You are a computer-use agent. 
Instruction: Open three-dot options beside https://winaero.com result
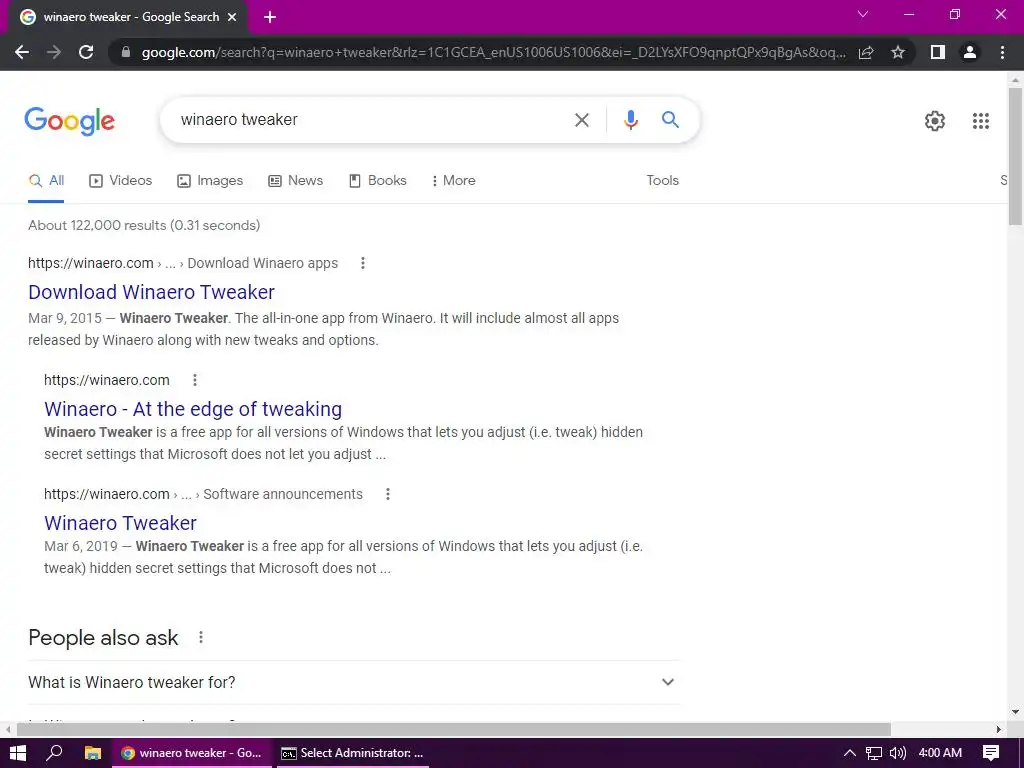click(195, 380)
